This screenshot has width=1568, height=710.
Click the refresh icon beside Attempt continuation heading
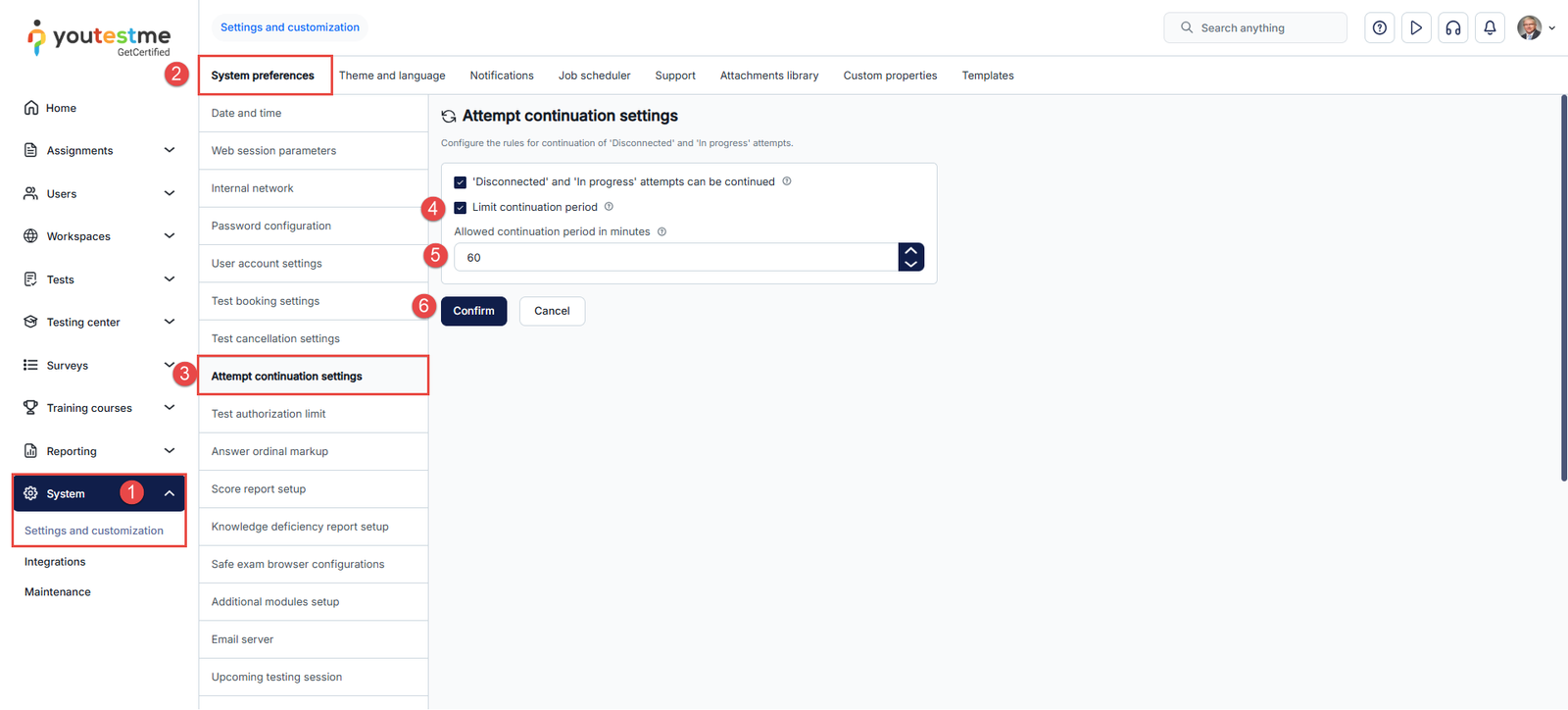tap(449, 116)
